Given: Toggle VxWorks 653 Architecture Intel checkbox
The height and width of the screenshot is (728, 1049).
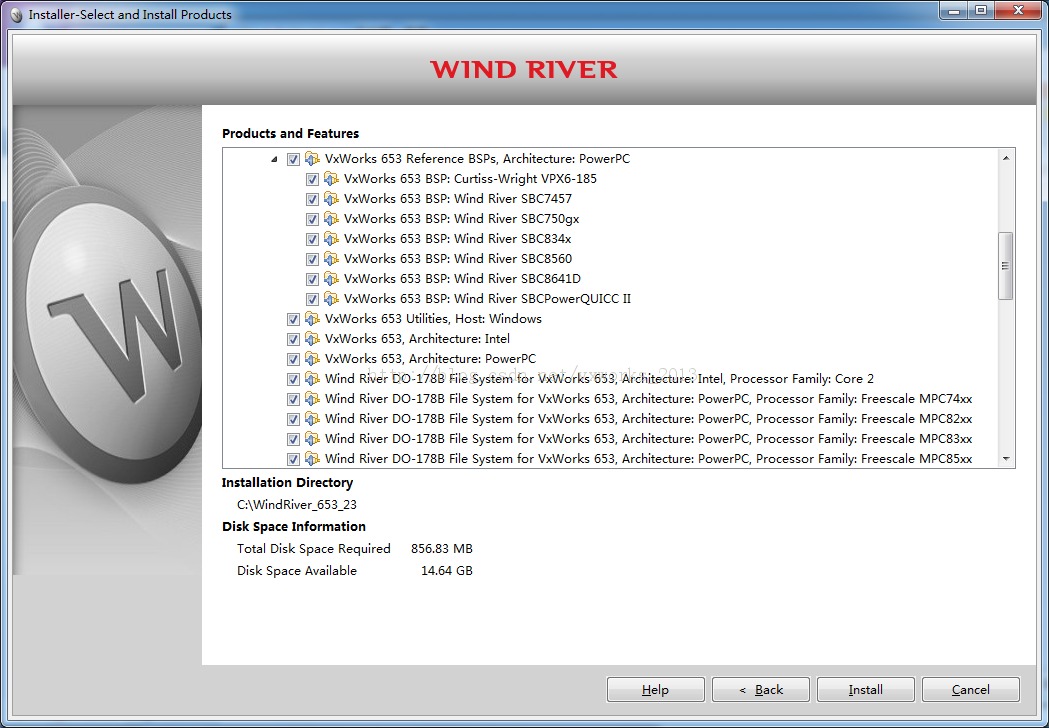Looking at the screenshot, I should pos(293,339).
